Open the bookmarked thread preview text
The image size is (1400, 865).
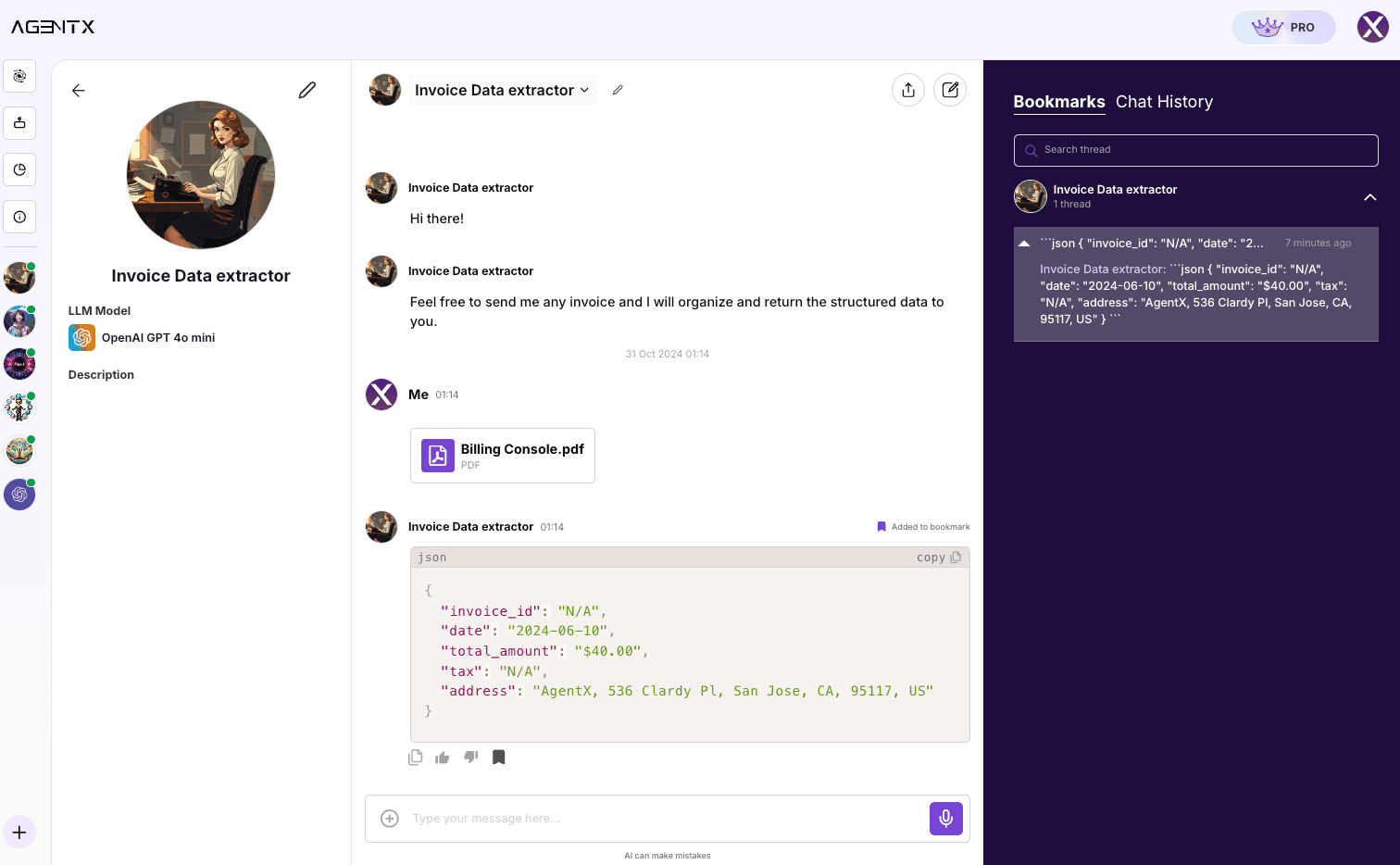tap(1195, 295)
